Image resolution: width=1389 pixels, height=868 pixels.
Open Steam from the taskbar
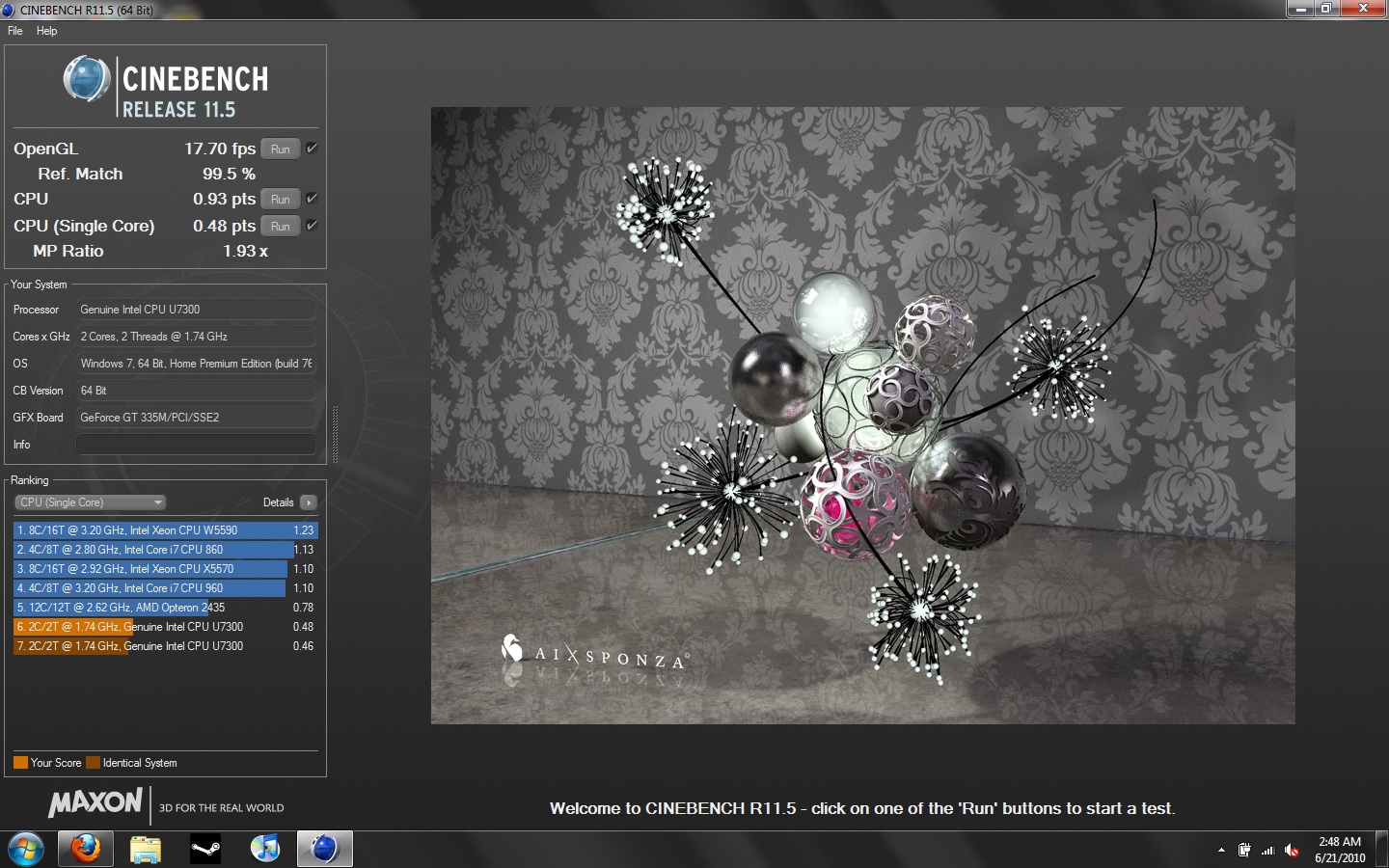point(204,850)
